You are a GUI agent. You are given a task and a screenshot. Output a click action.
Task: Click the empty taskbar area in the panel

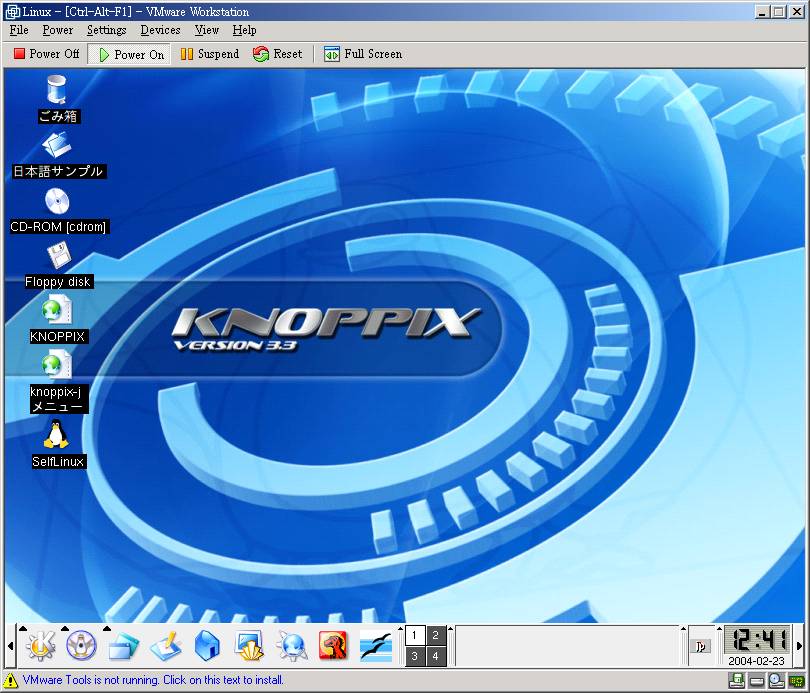pos(567,645)
